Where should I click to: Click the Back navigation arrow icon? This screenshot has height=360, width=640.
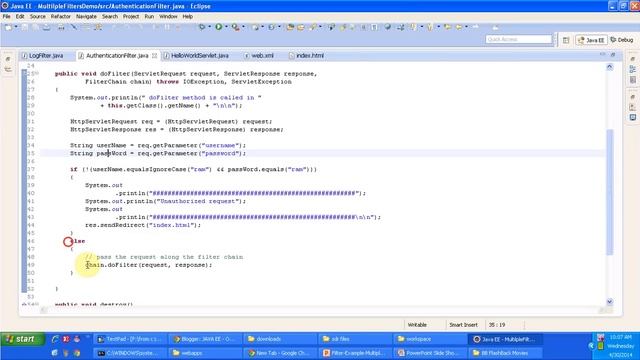point(459,27)
